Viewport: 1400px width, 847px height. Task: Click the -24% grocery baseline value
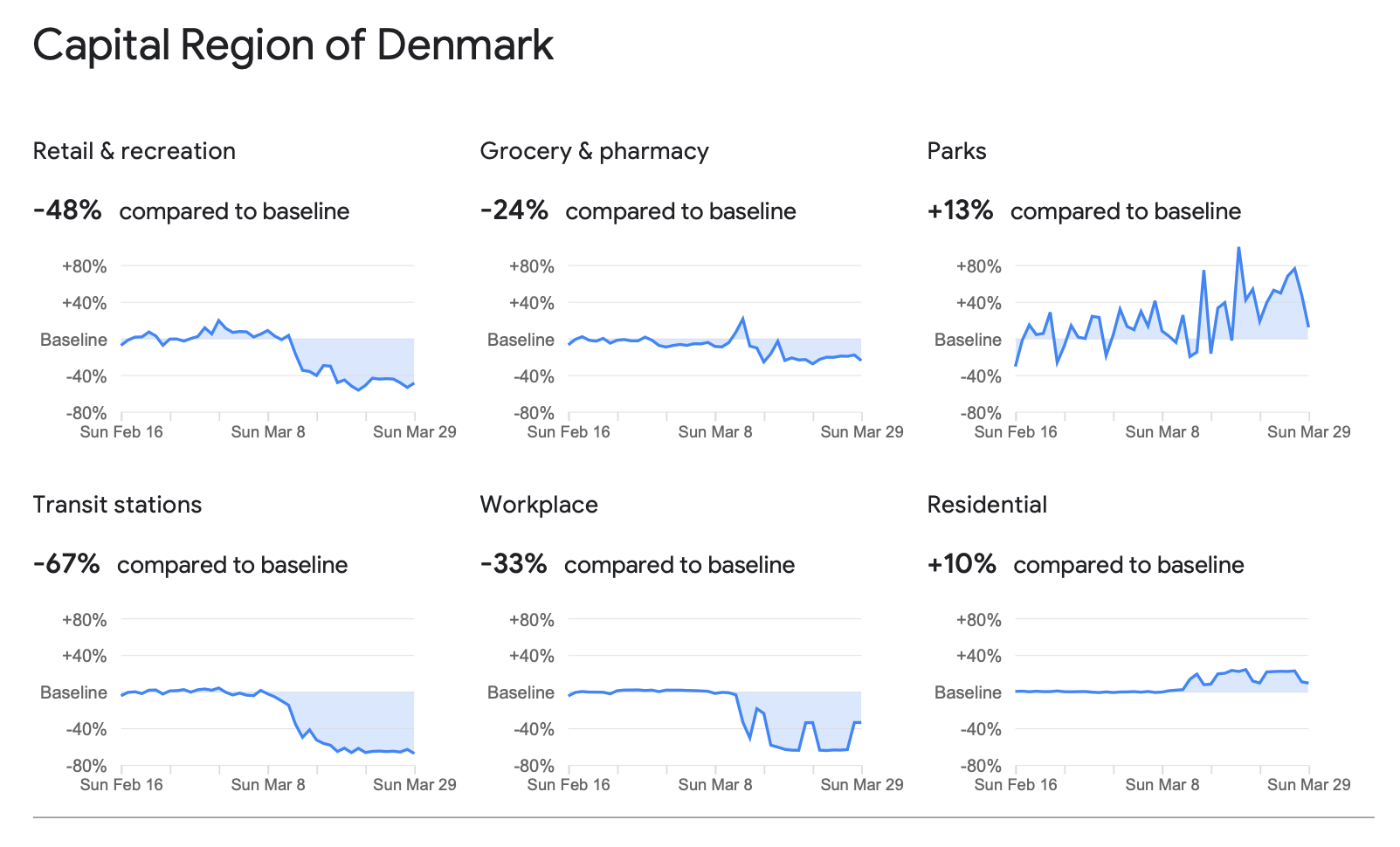tap(514, 210)
